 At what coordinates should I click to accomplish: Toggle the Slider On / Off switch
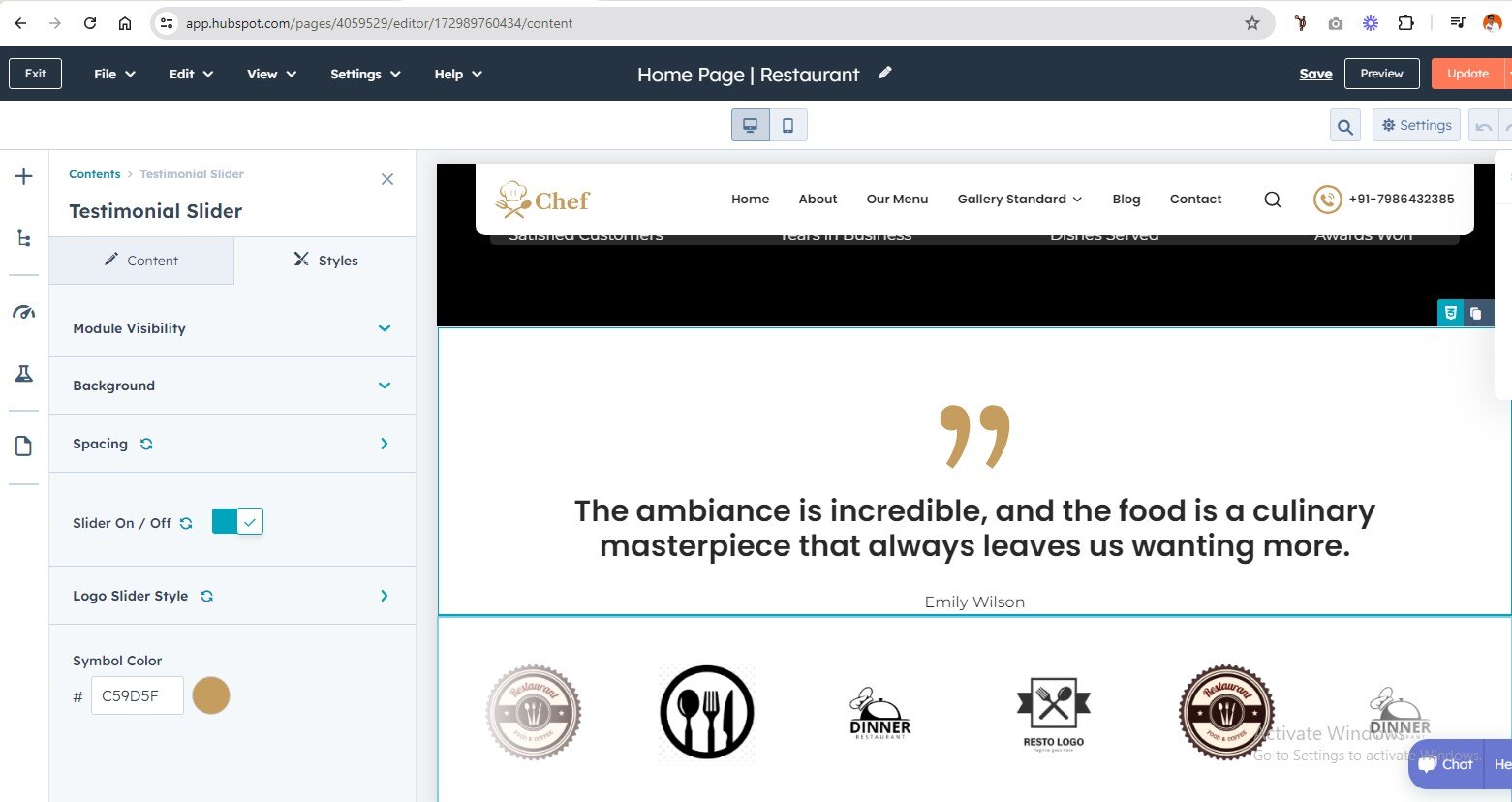[x=237, y=522]
